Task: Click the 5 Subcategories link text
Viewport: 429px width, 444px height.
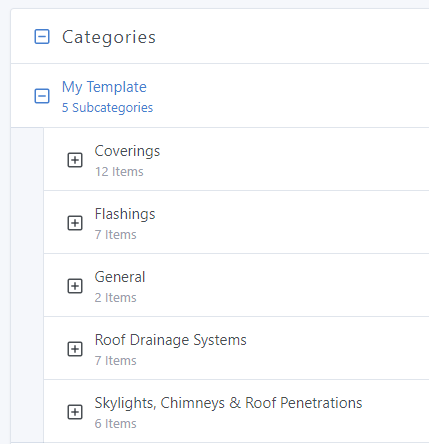Action: tap(107, 108)
